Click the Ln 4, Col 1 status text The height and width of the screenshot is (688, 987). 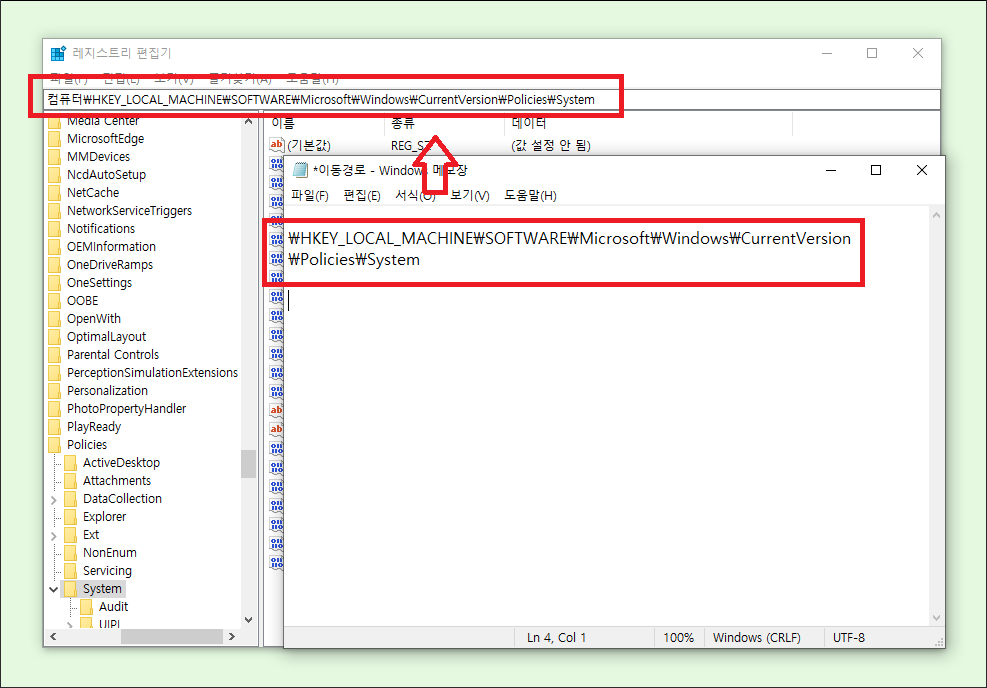tap(556, 638)
